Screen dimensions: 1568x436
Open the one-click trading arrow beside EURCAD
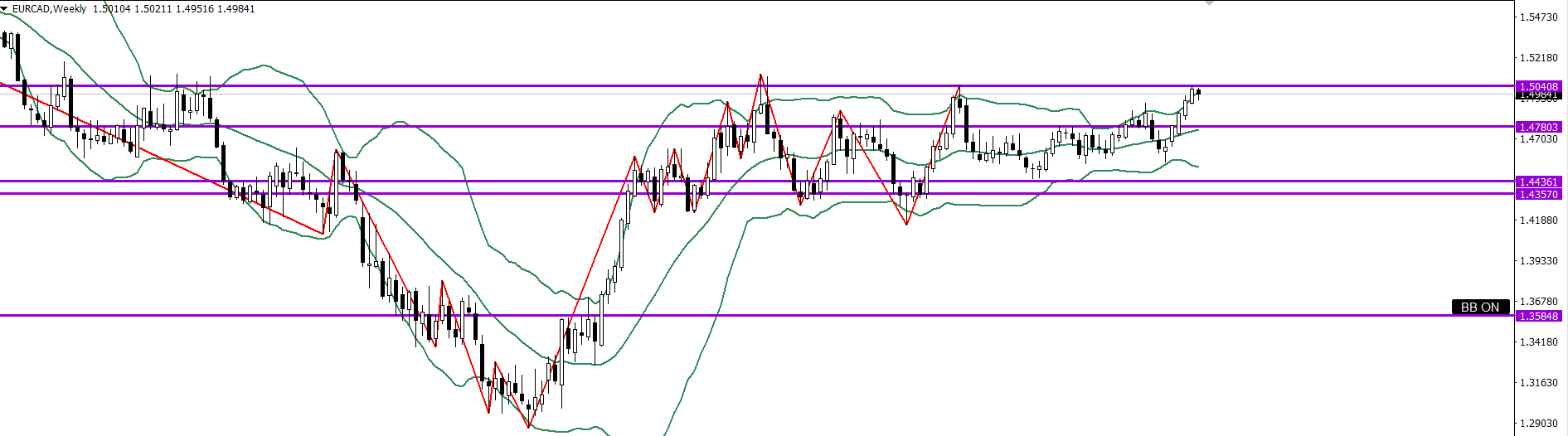pos(5,8)
